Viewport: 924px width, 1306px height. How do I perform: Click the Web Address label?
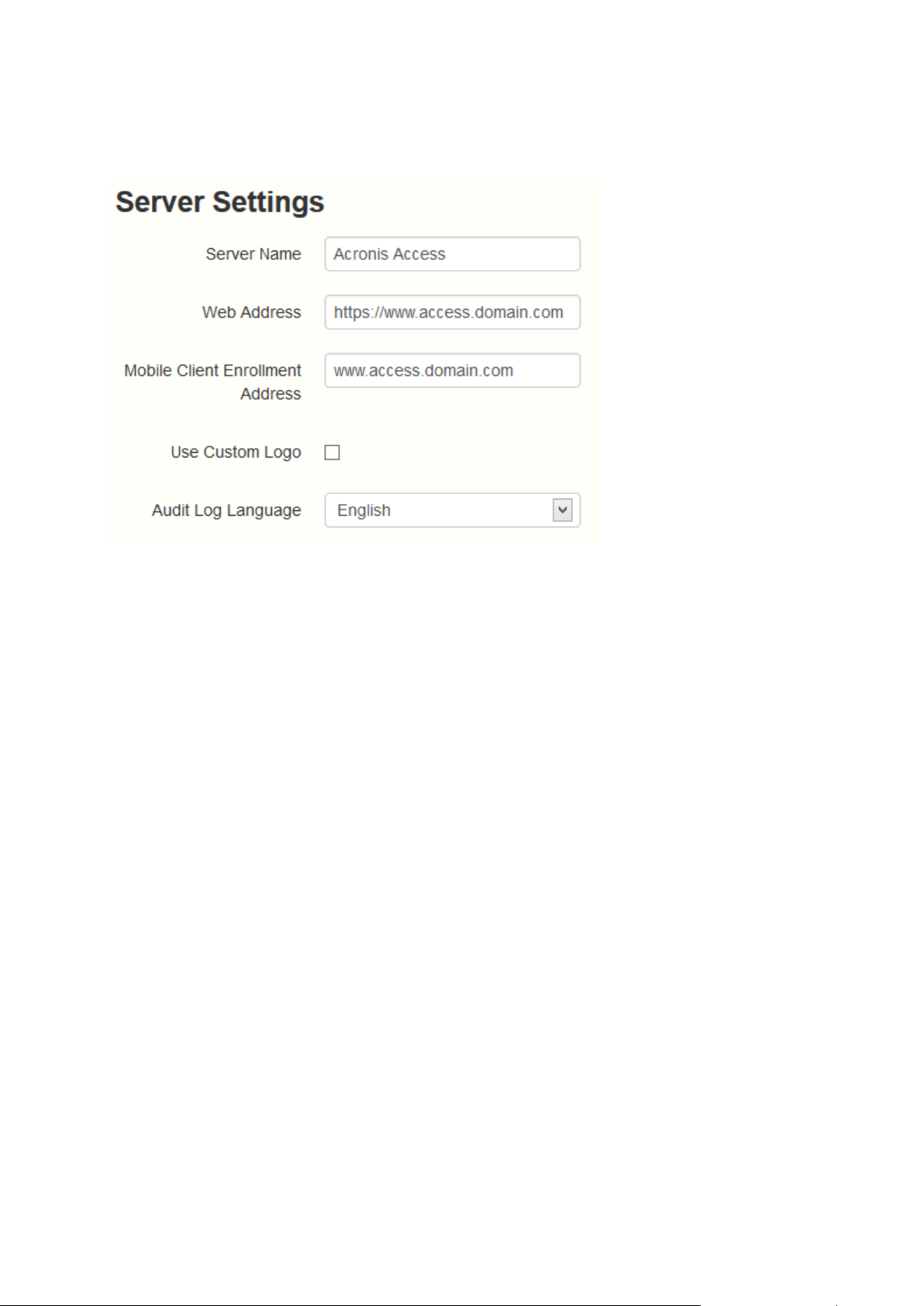click(252, 313)
